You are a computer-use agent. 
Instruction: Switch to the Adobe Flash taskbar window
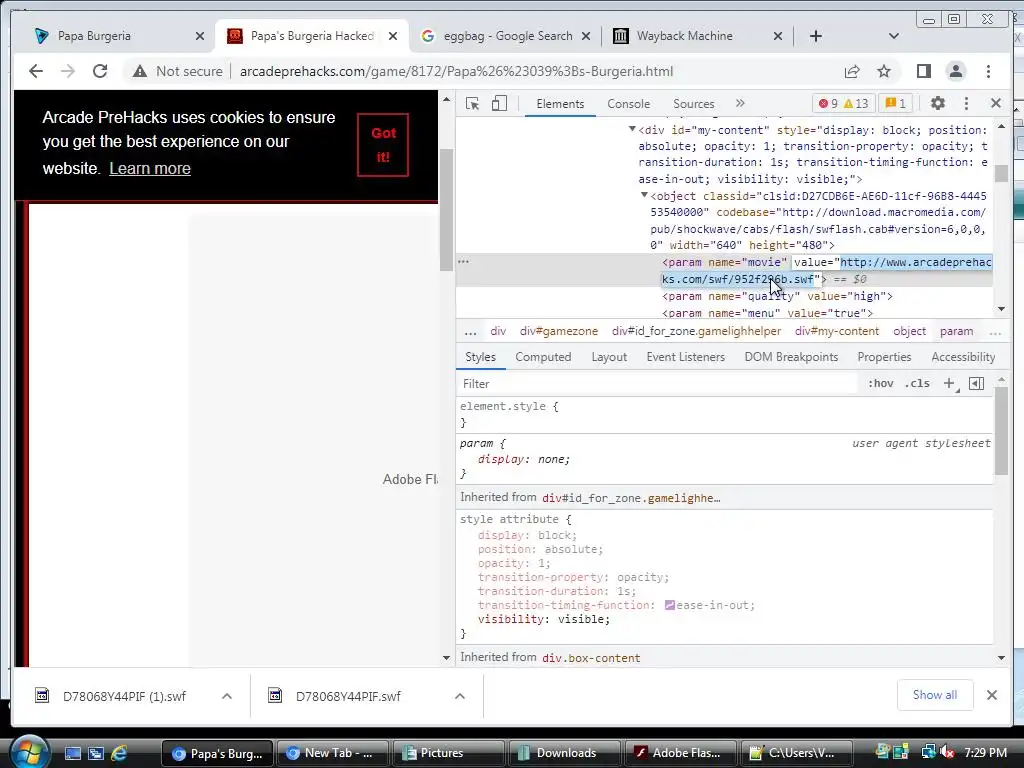tap(680, 753)
